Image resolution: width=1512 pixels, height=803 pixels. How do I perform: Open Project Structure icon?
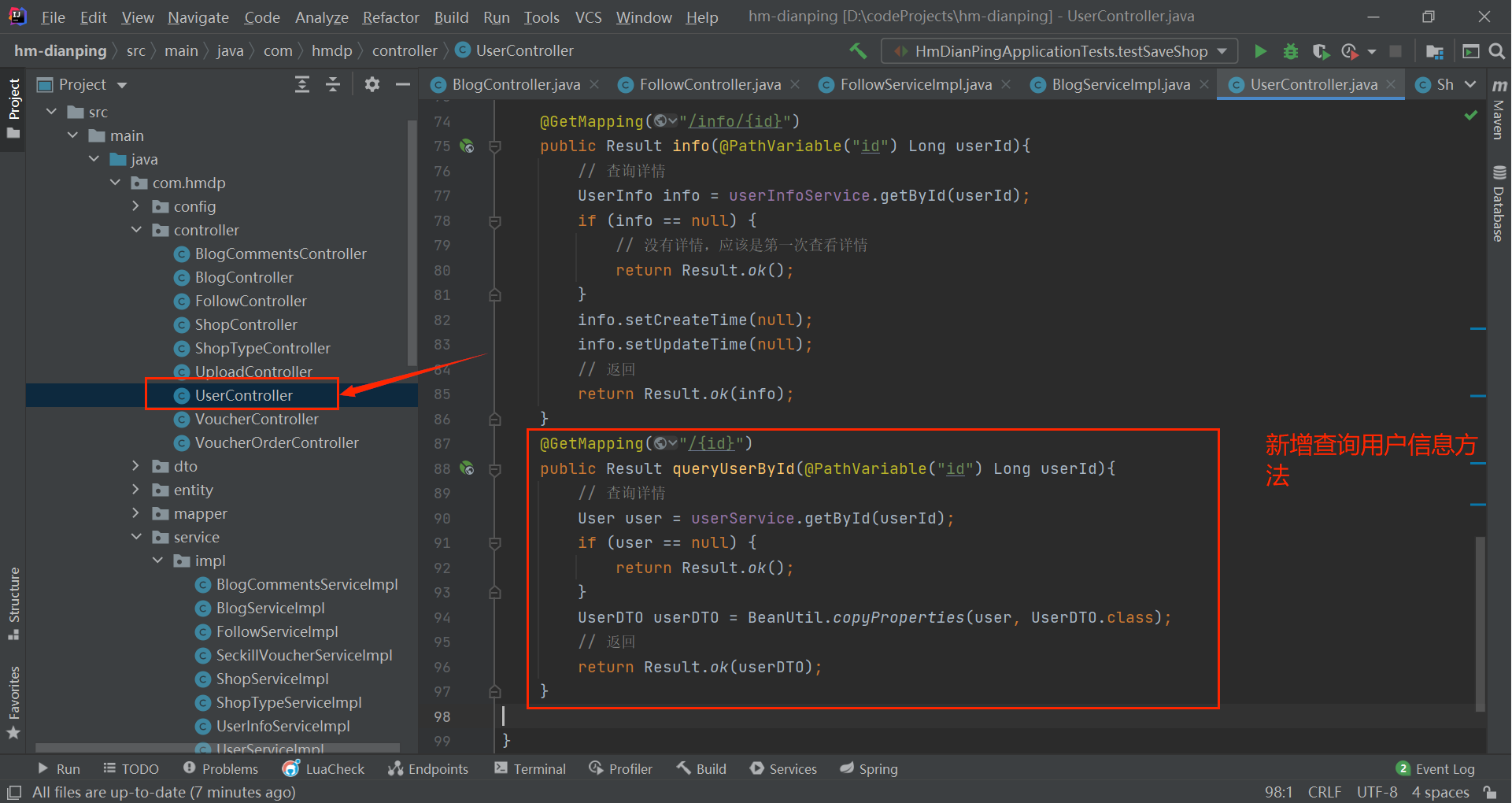pyautogui.click(x=1434, y=51)
